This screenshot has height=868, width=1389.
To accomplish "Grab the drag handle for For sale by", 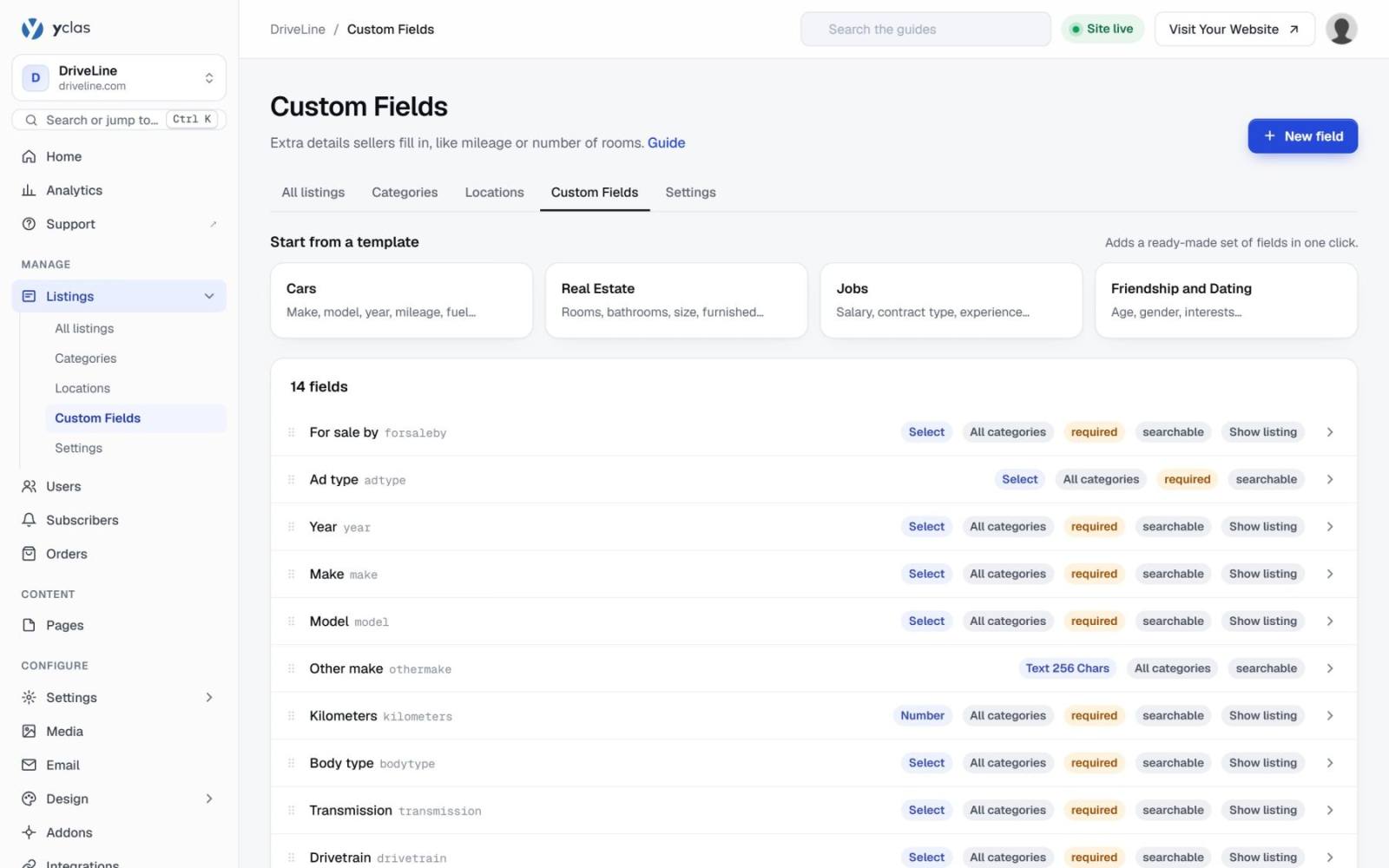I will coord(292,432).
